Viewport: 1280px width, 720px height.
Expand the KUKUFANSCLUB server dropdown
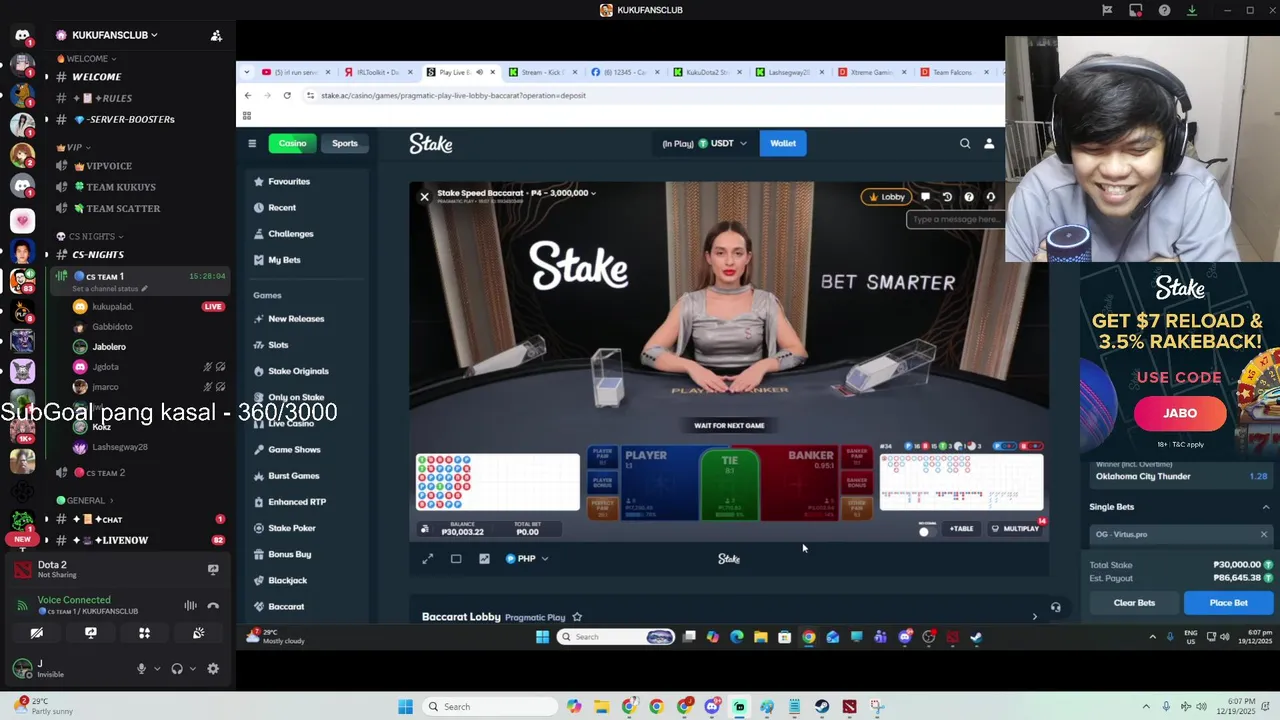click(x=115, y=35)
